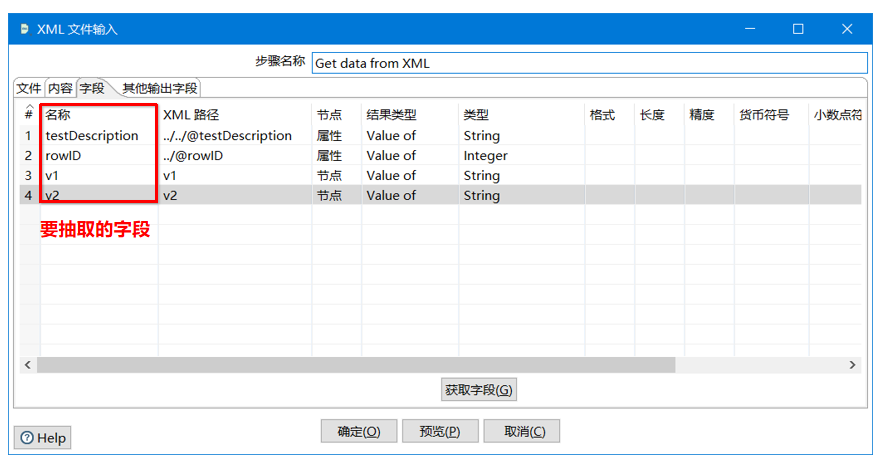Close the XML 文件输入 dialog
Image resolution: width=887 pixels, height=467 pixels.
[x=847, y=29]
